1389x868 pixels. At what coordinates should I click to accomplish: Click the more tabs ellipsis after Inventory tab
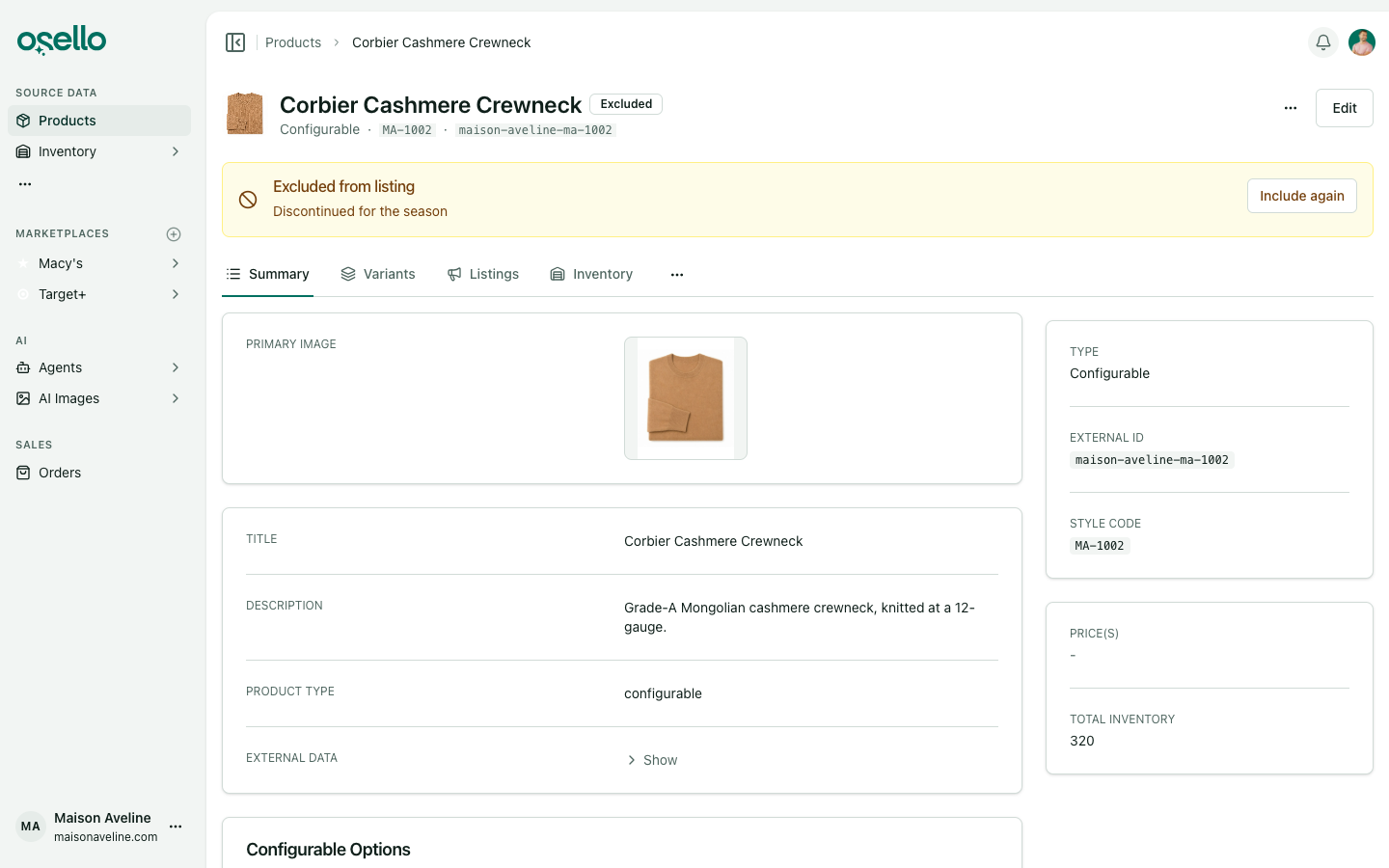(677, 275)
